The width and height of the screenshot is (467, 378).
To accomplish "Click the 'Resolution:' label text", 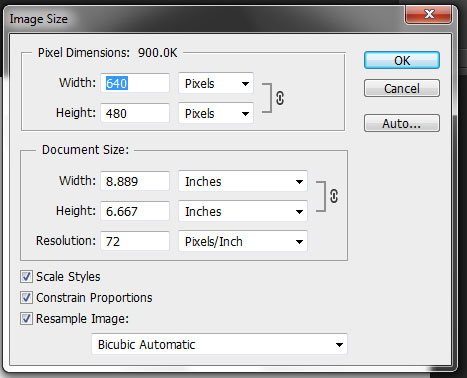I will [x=66, y=241].
